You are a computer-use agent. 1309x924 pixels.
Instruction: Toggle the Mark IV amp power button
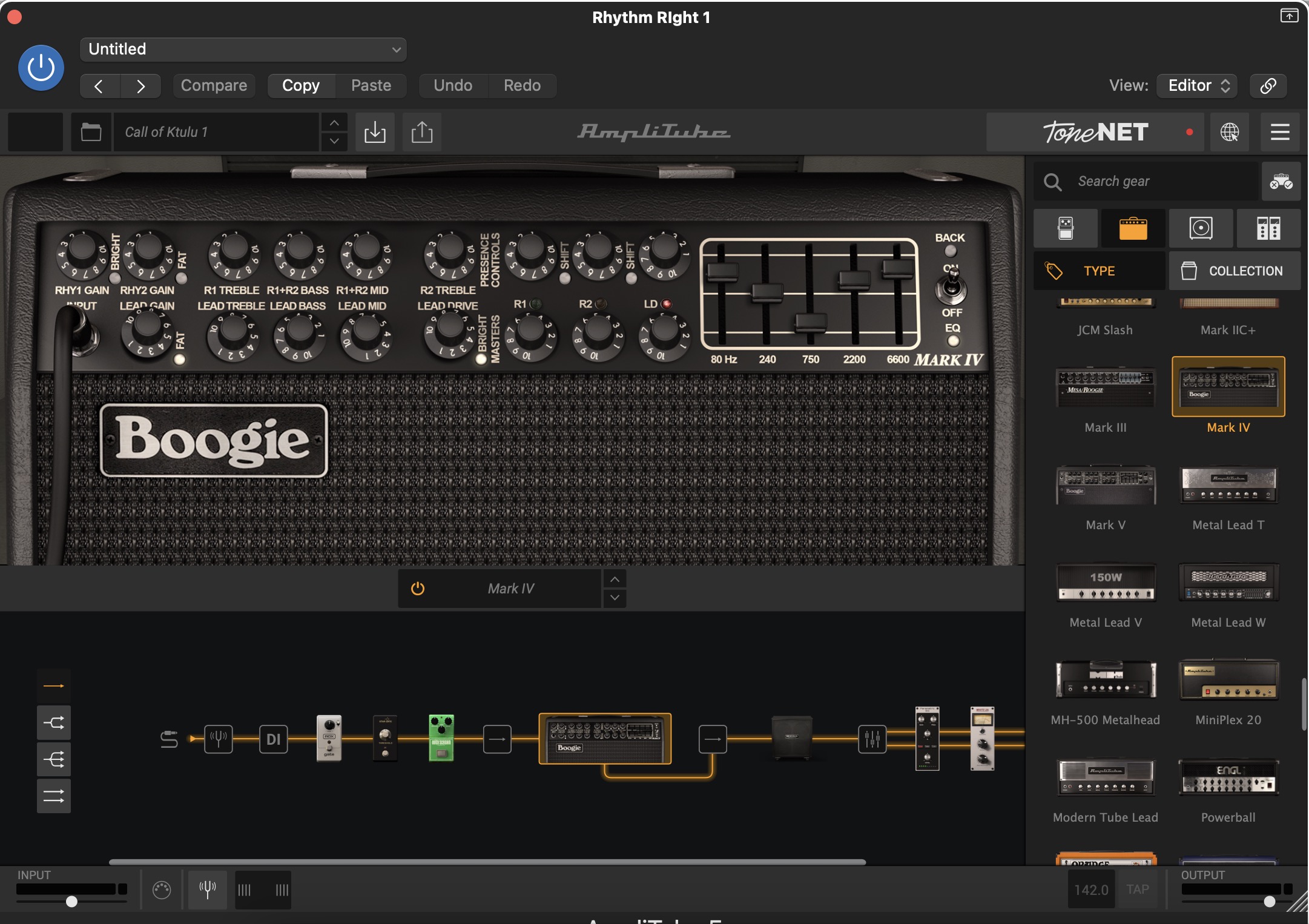pos(418,589)
